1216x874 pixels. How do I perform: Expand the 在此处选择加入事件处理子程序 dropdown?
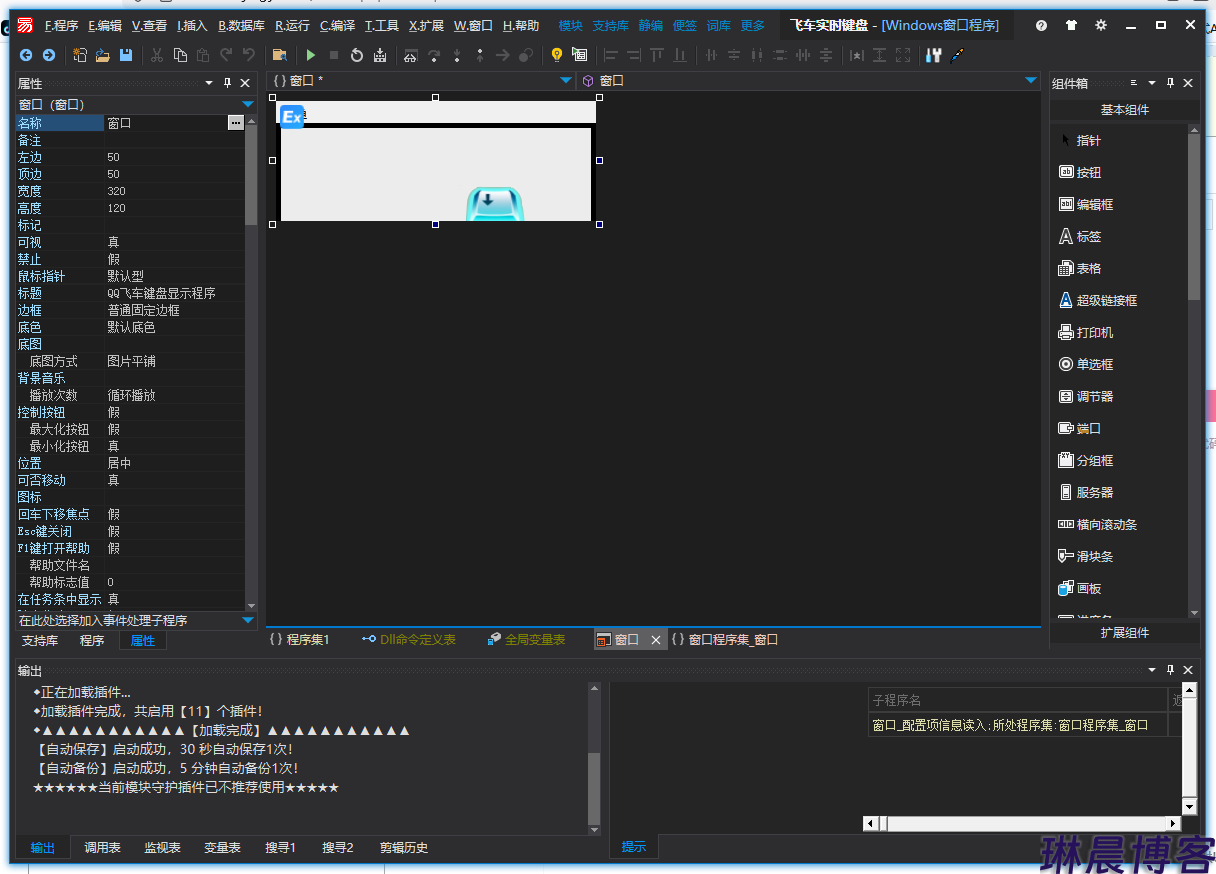(248, 620)
